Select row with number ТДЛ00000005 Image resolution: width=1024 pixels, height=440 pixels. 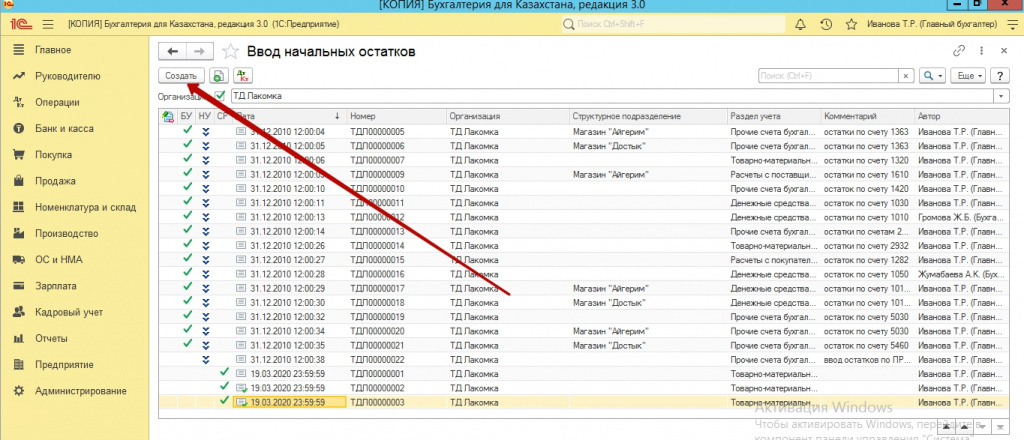click(584, 132)
